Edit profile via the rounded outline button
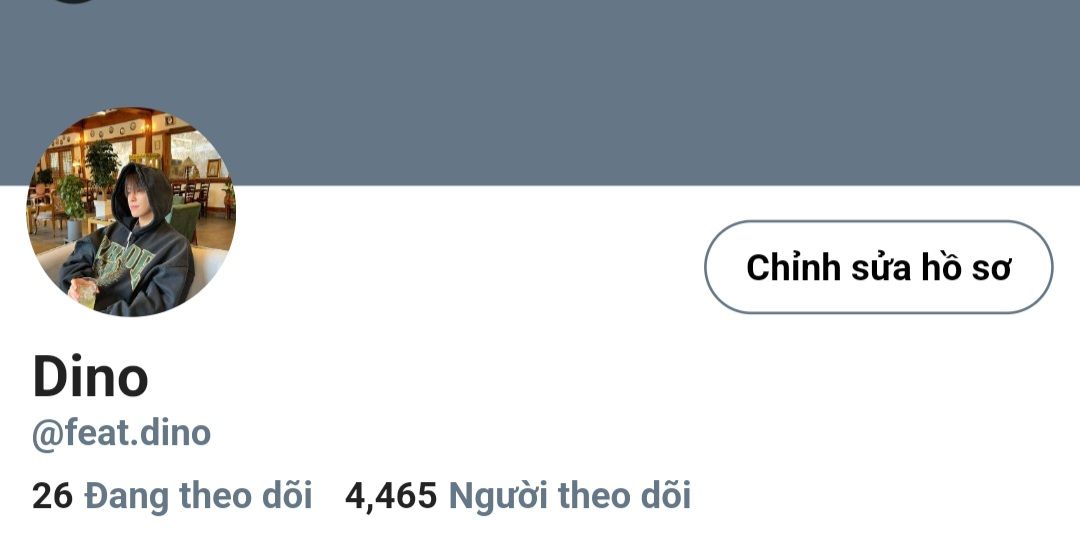 (878, 267)
